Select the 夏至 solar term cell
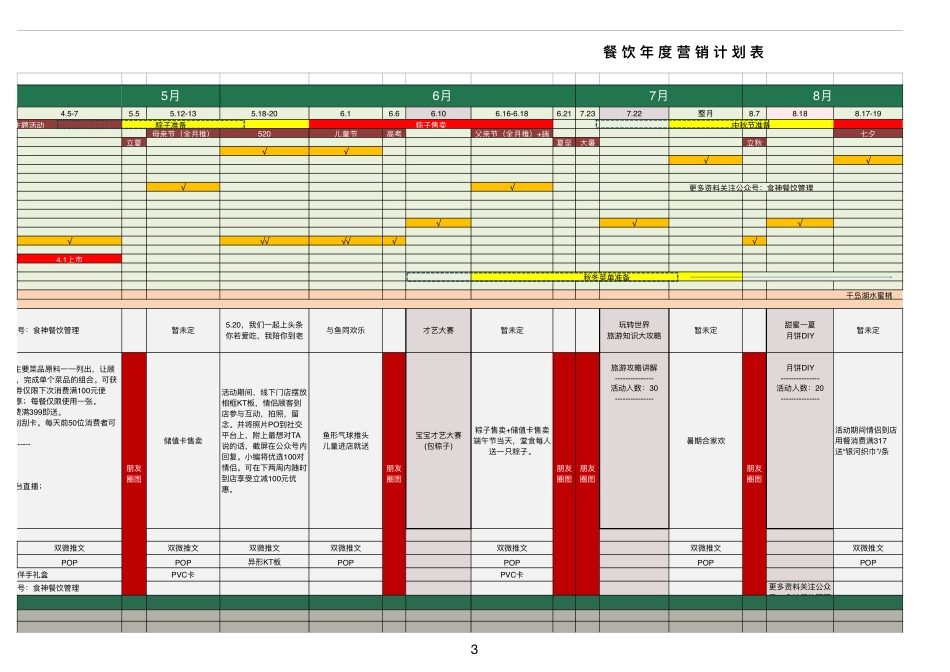This screenshot has width=950, height=672. coord(564,142)
